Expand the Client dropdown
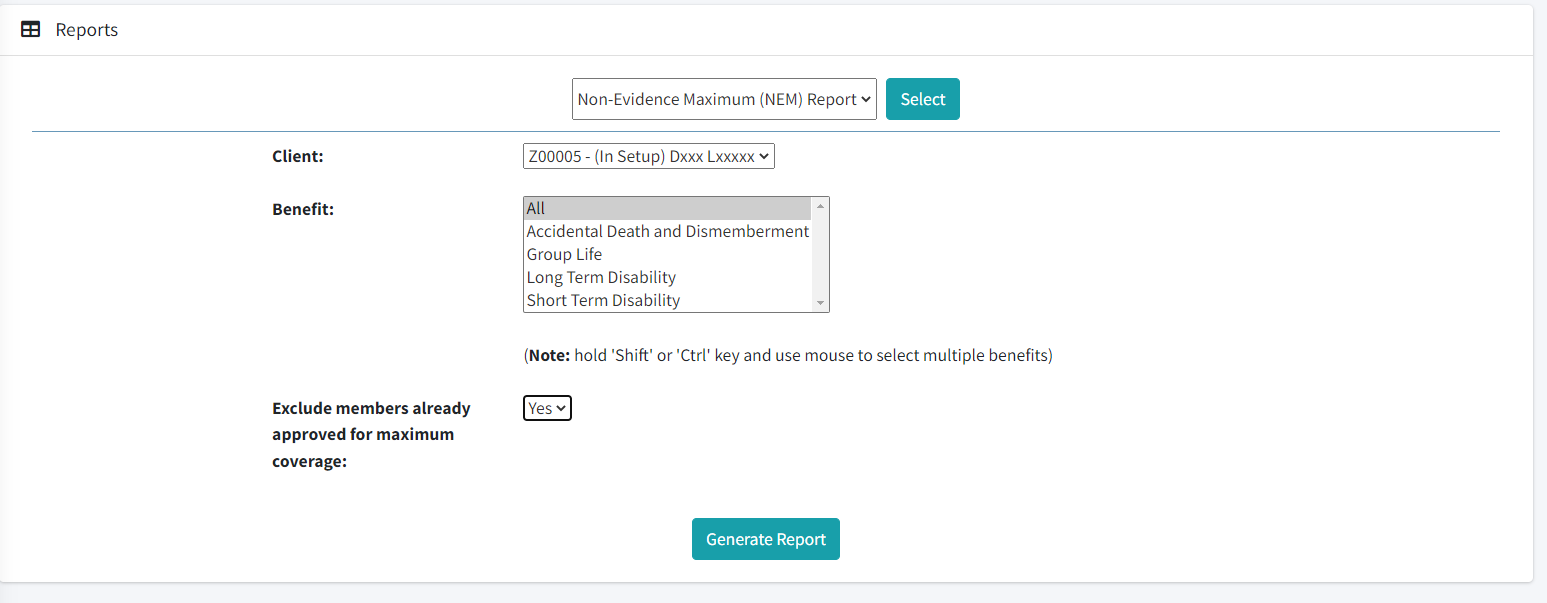Image resolution: width=1547 pixels, height=603 pixels. 648,156
